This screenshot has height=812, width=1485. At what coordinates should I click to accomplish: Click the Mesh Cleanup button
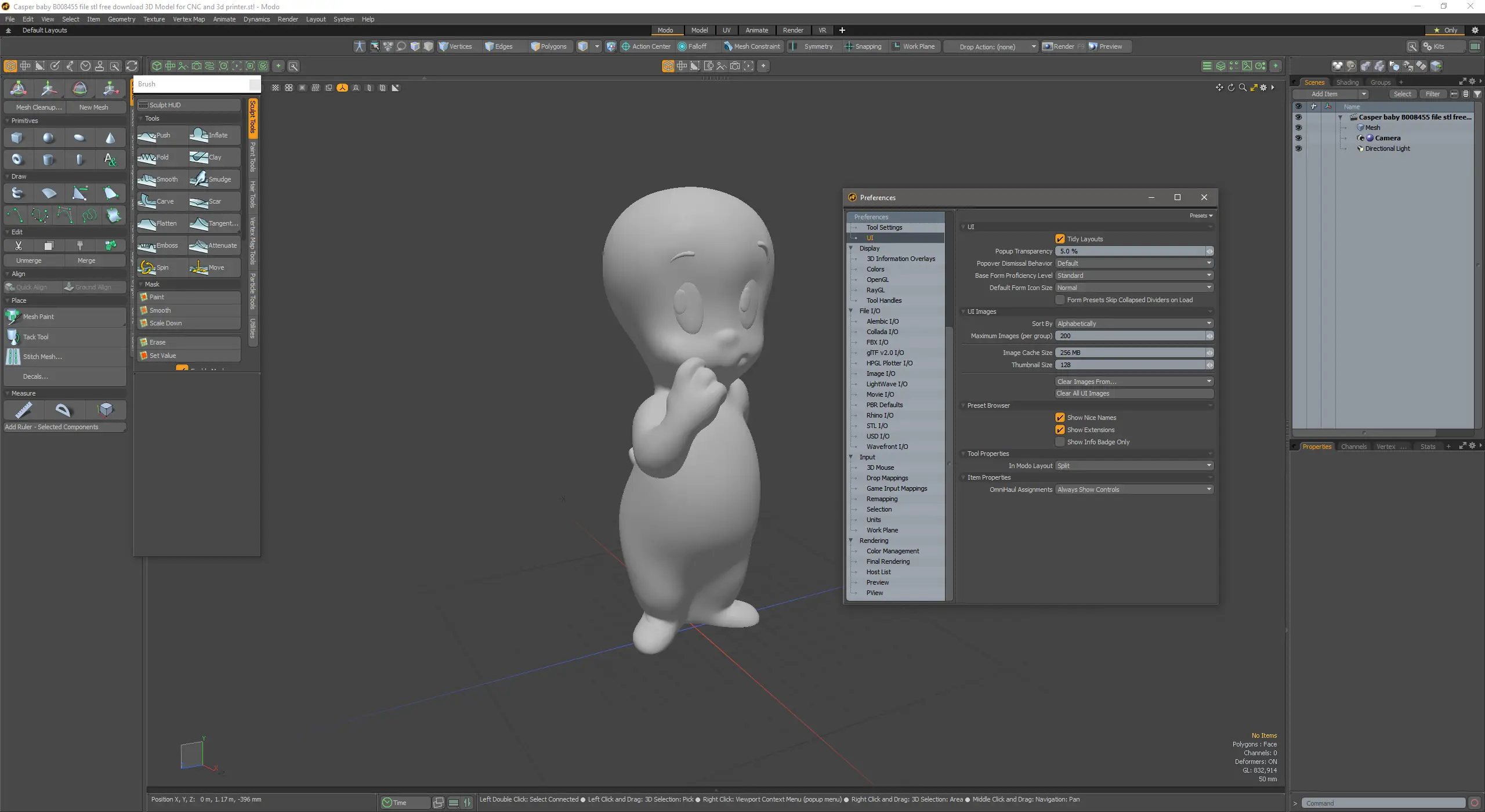click(38, 107)
